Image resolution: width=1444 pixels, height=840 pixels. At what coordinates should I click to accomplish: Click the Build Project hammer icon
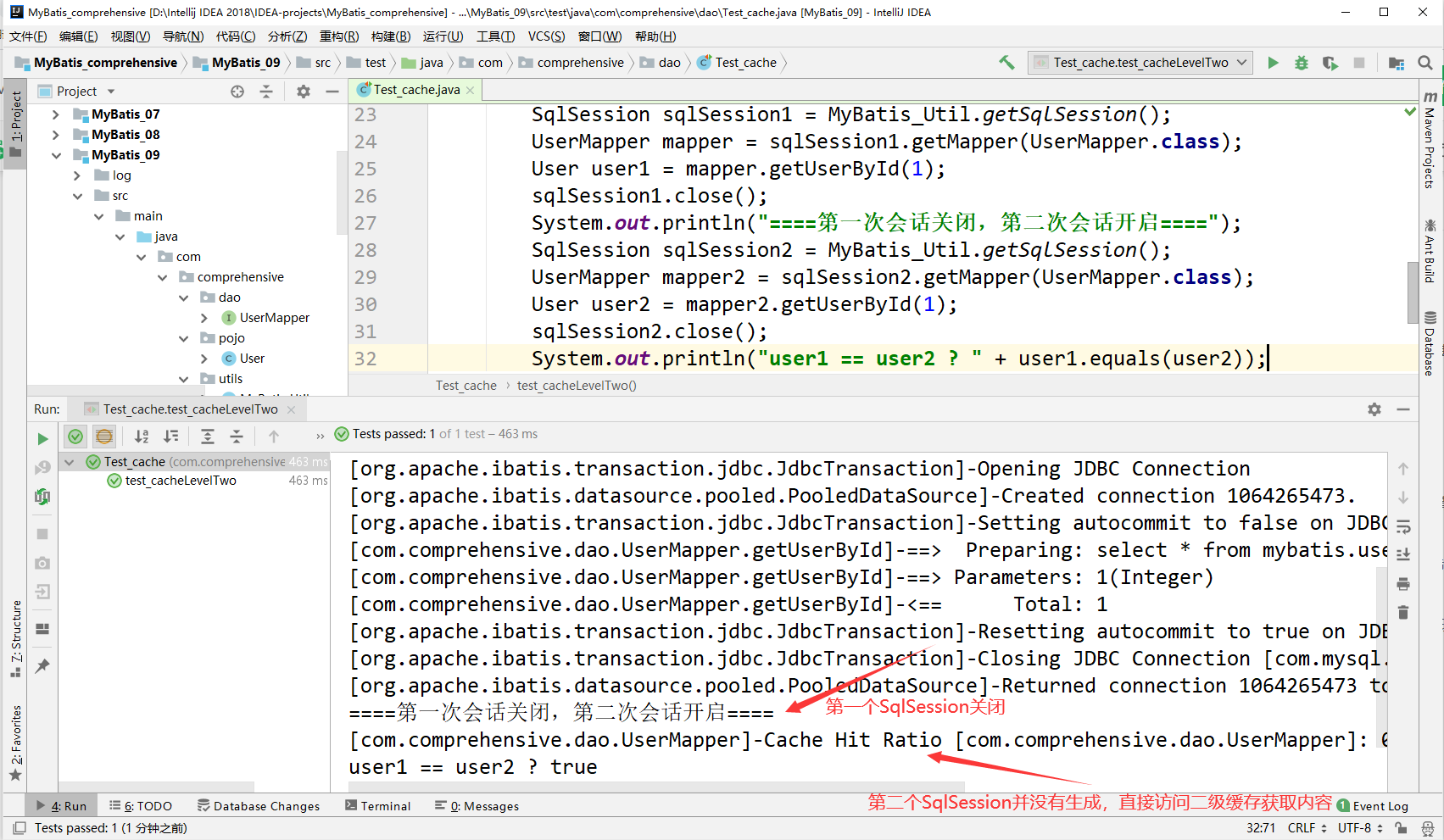(1006, 63)
